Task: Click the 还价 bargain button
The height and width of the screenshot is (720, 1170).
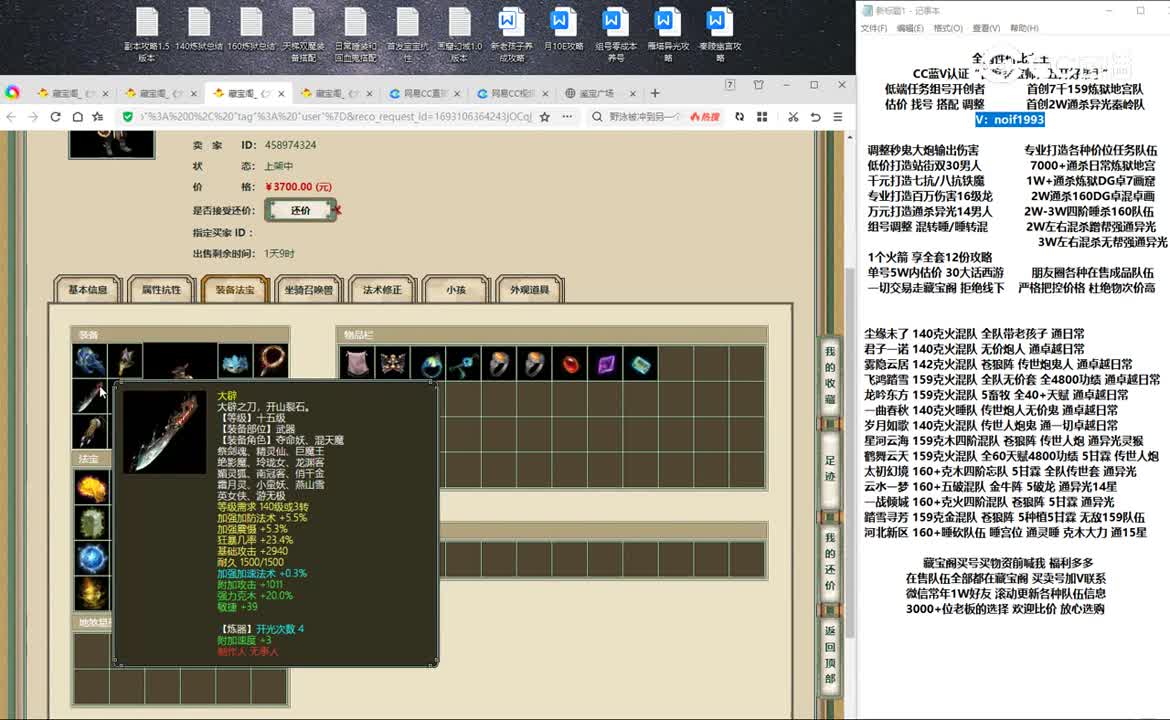Action: pyautogui.click(x=300, y=210)
